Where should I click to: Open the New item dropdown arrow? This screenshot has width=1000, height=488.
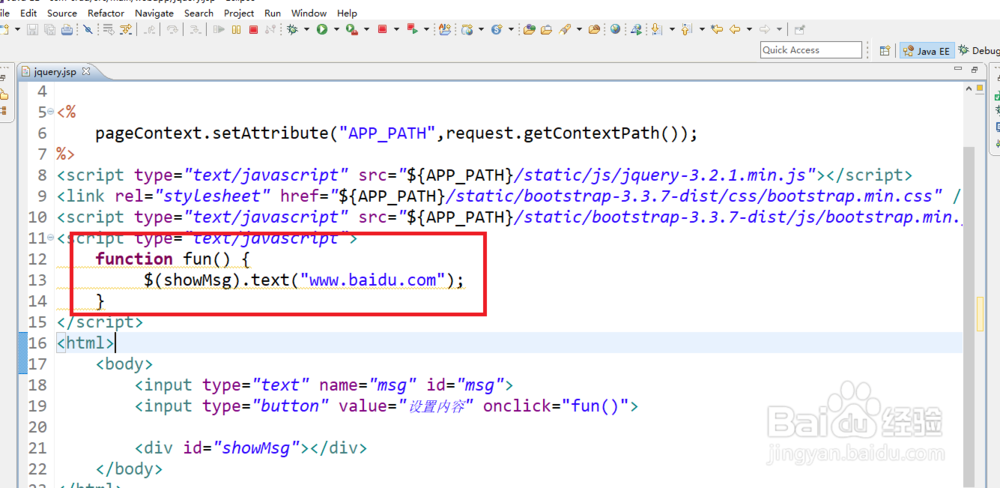(x=18, y=29)
